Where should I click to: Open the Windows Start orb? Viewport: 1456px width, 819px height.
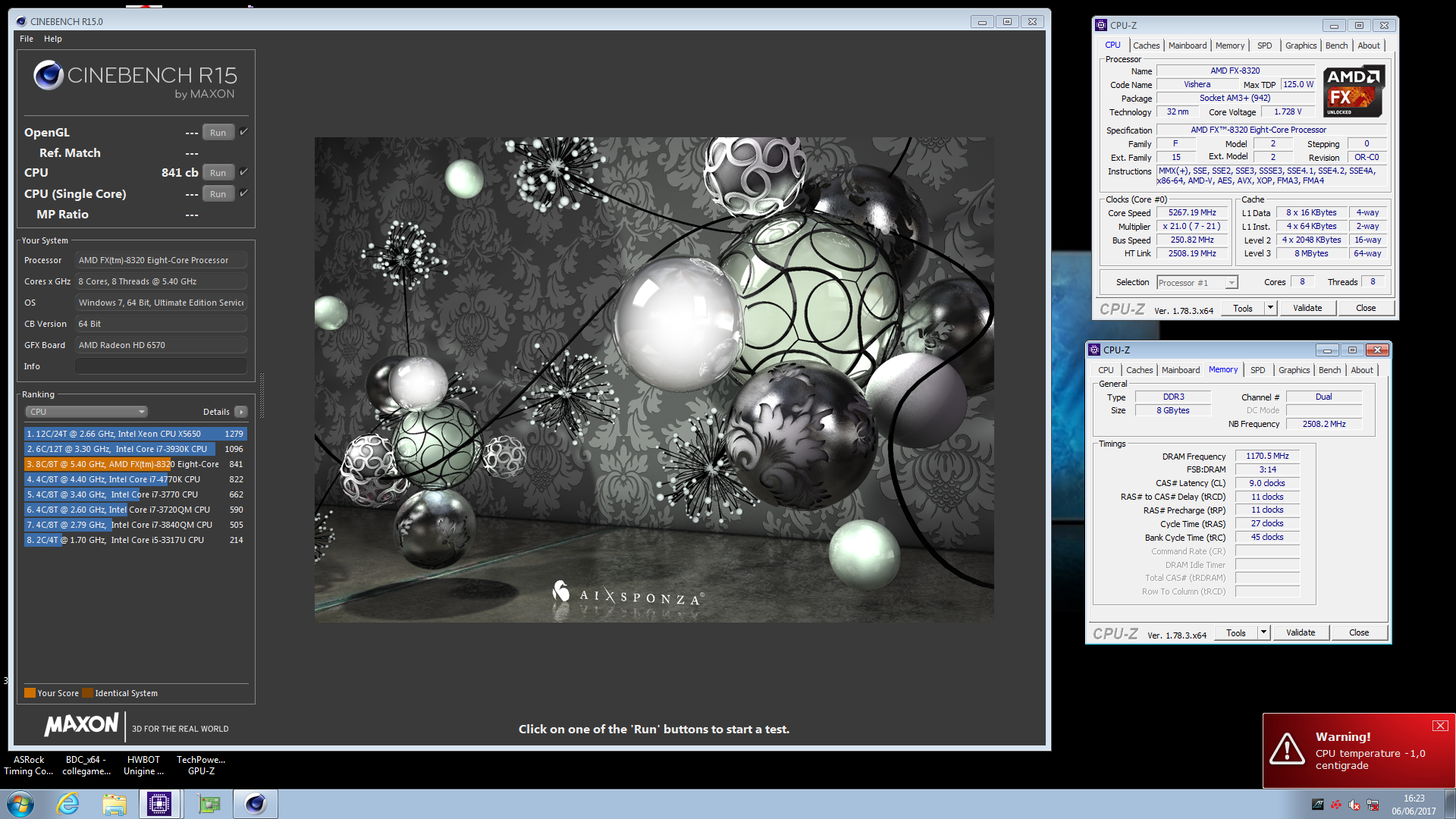pos(20,804)
